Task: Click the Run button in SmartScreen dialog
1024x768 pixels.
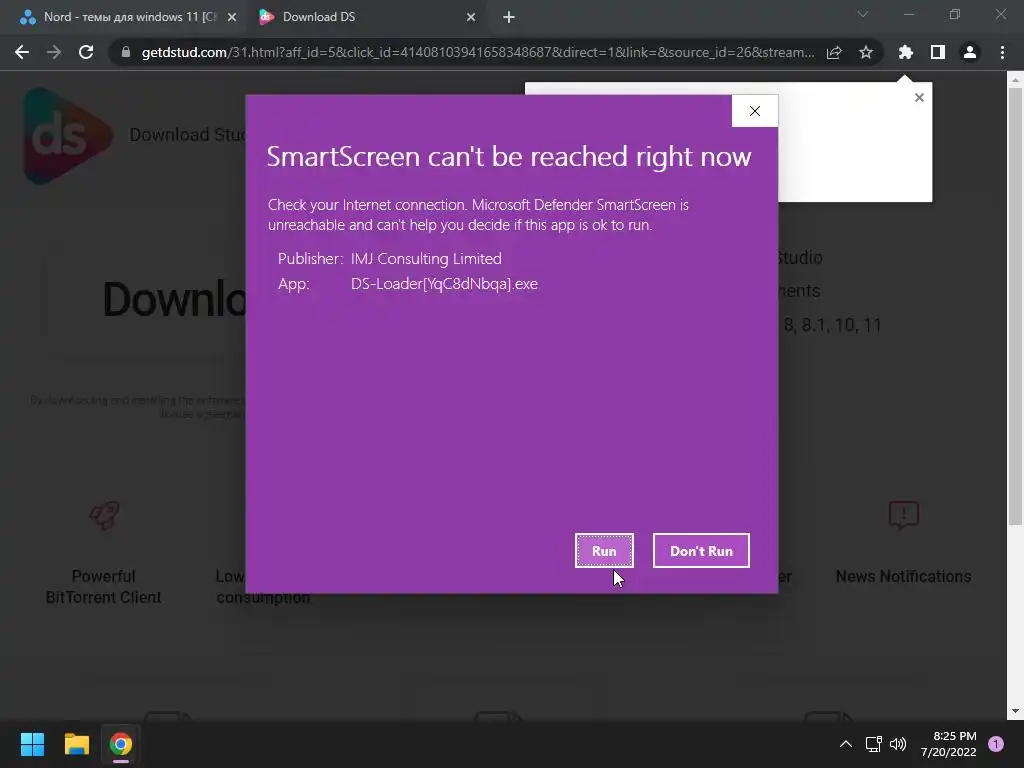Action: [x=604, y=551]
